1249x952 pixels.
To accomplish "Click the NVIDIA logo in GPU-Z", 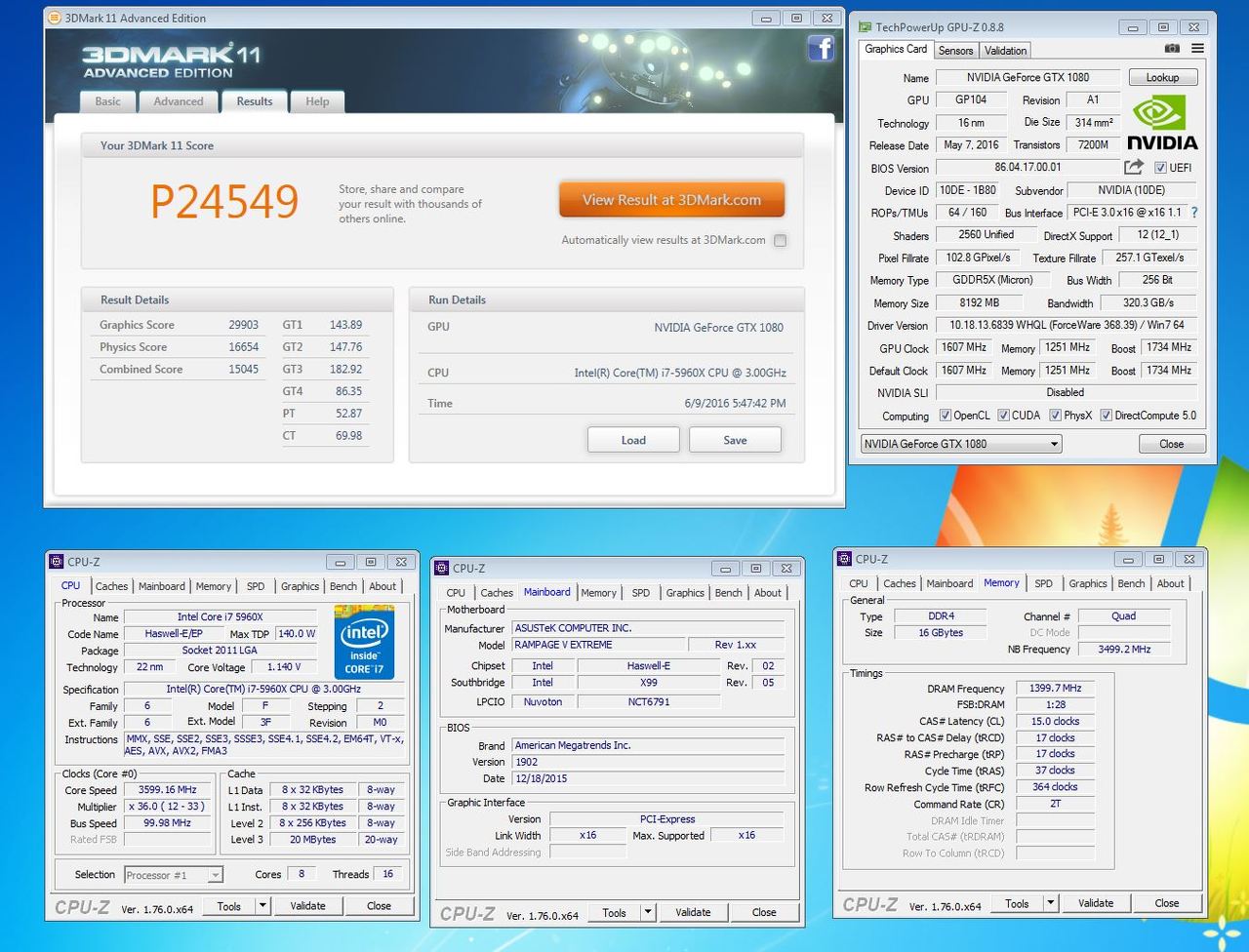I will pos(1162,123).
